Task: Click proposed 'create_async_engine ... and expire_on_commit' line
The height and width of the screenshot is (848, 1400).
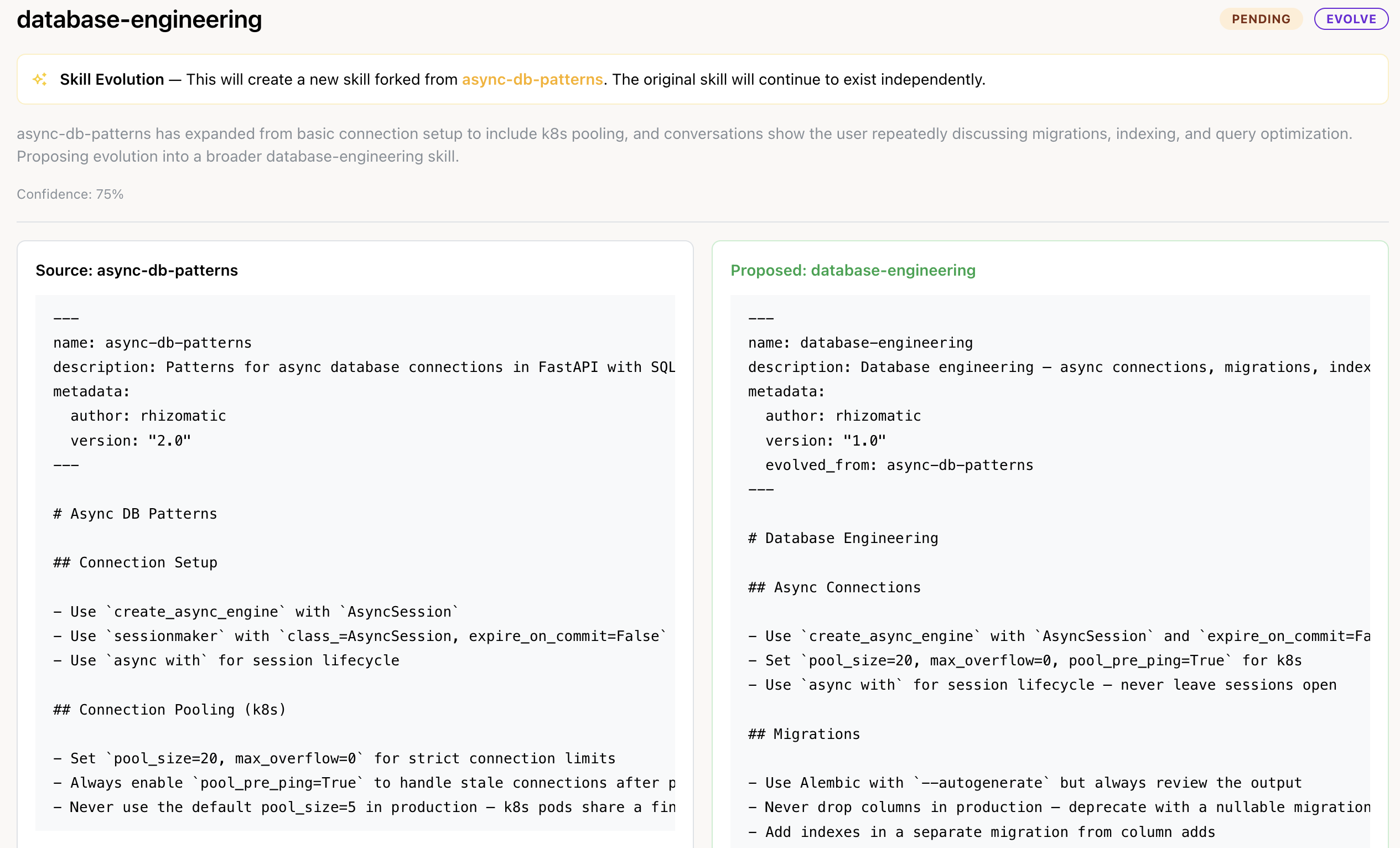Action: pos(1059,636)
